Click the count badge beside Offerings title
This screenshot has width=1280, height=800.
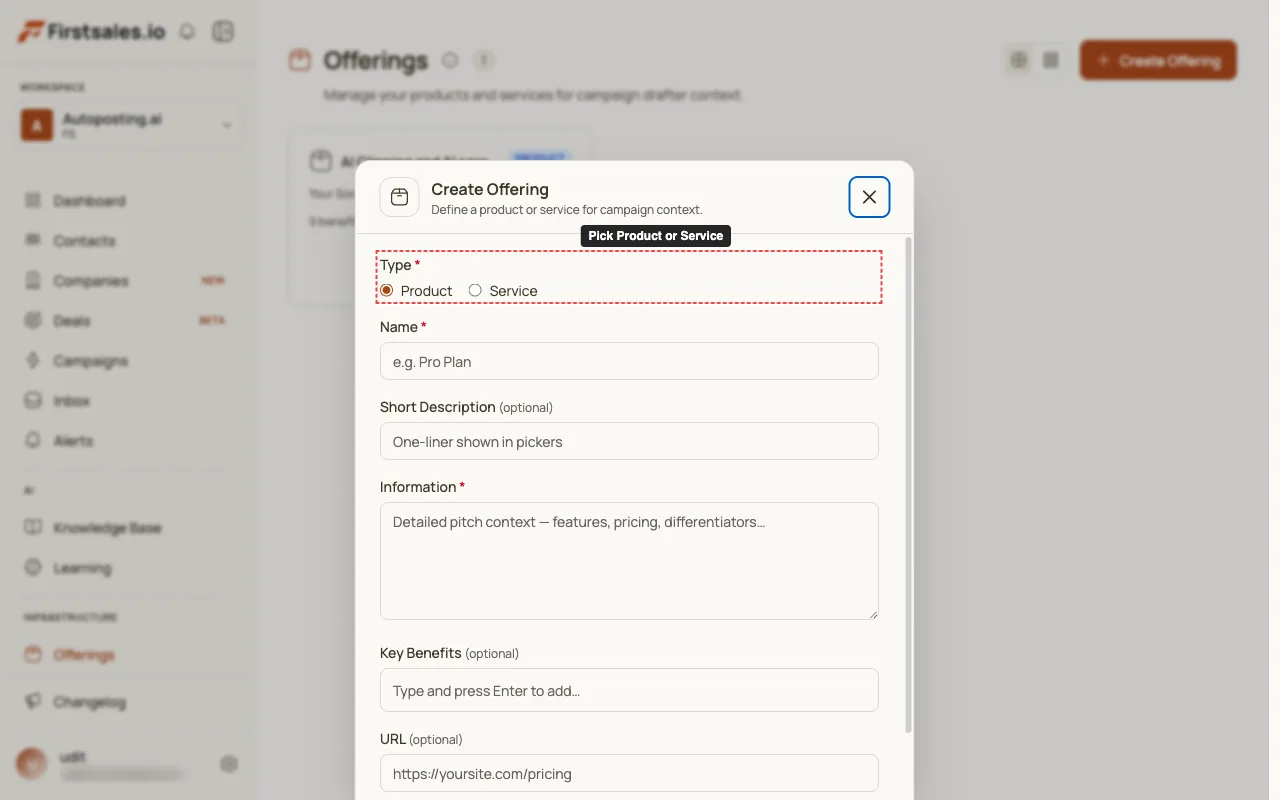484,60
